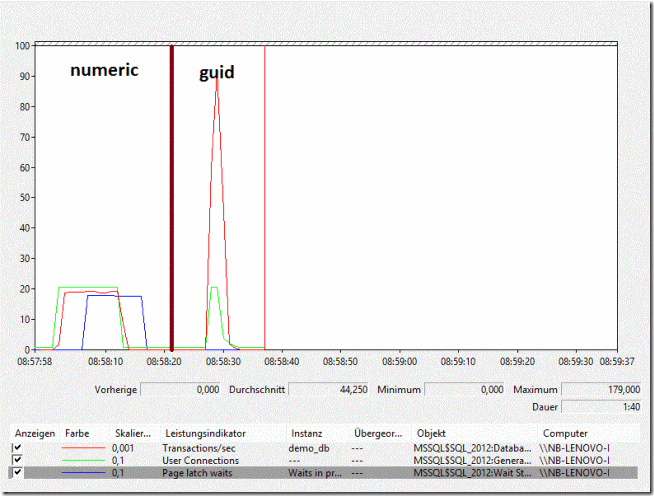Screen dimensions: 654x496
Task: Sort by the Instanz column header
Action: [x=318, y=433]
